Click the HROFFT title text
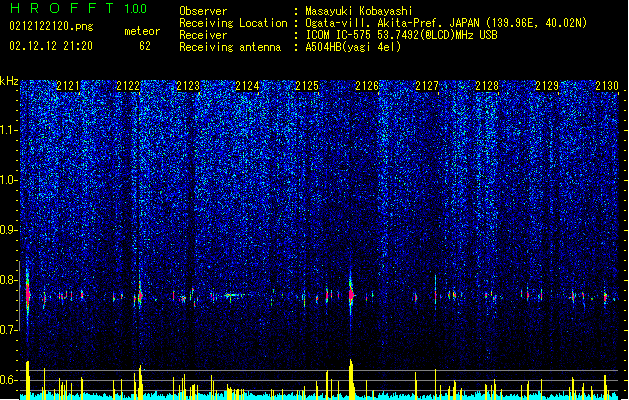This screenshot has width=629, height=400. [62, 8]
